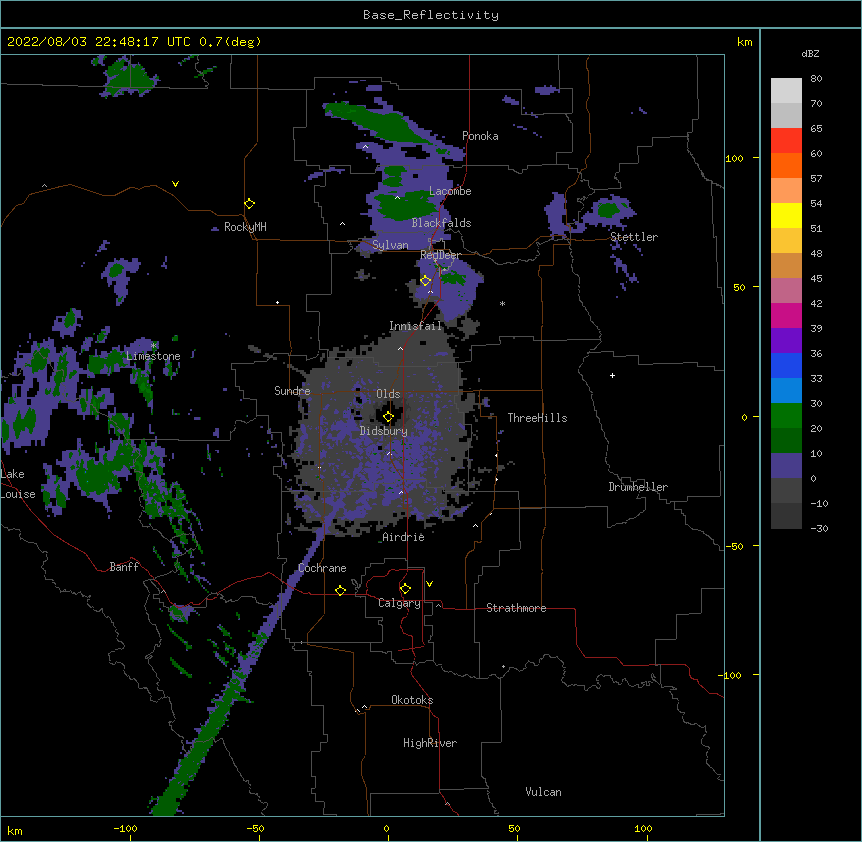
Task: Click the Lacombe city label
Action: 450,191
